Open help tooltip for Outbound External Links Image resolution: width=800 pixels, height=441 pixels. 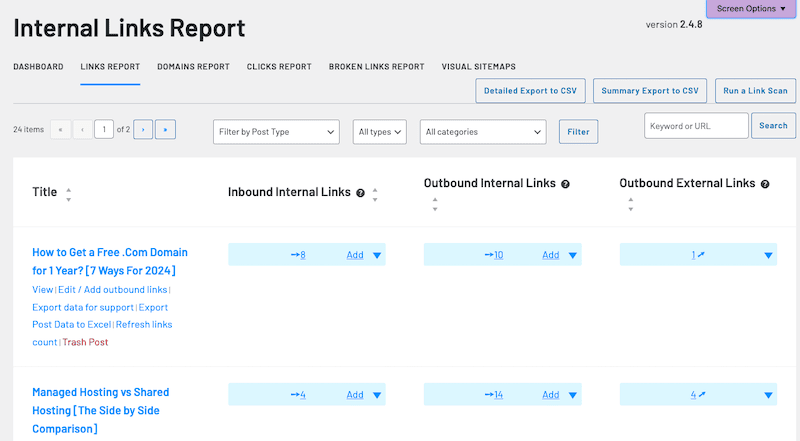tap(765, 184)
